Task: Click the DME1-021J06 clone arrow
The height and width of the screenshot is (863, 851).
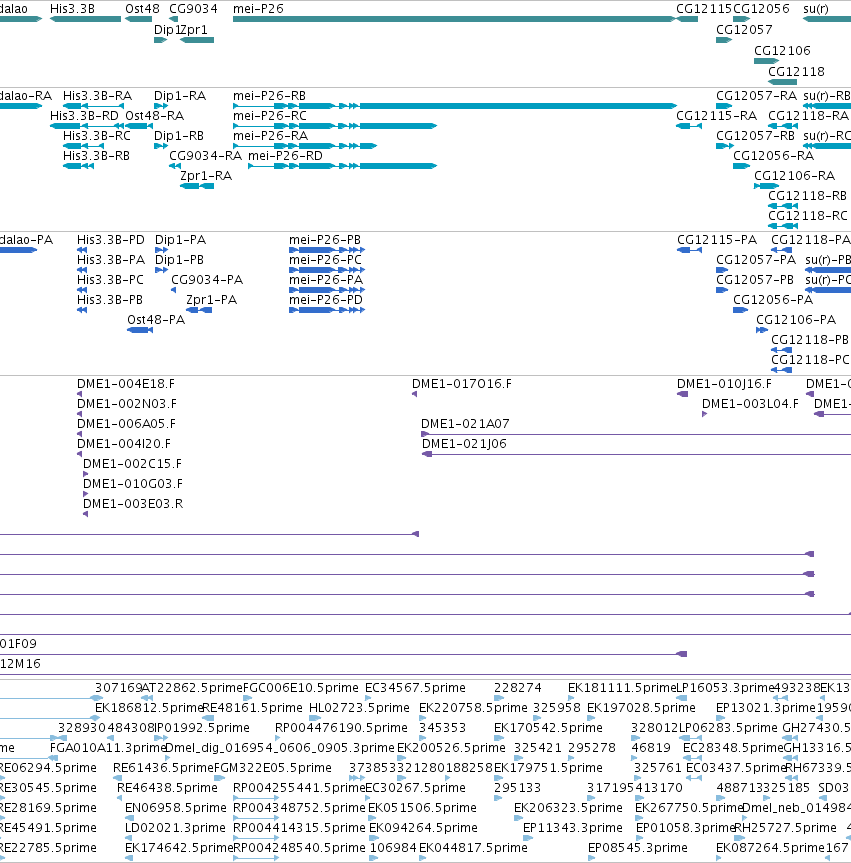Action: point(636,454)
